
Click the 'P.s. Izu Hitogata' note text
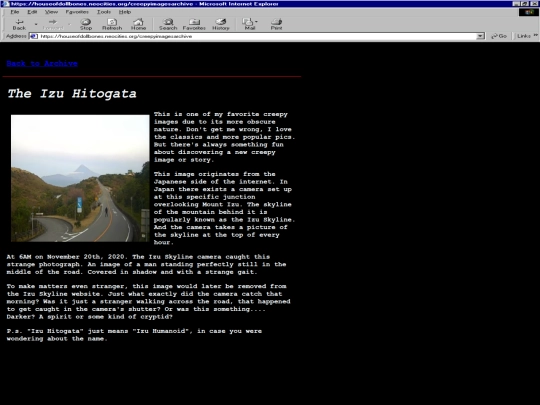click(x=134, y=335)
